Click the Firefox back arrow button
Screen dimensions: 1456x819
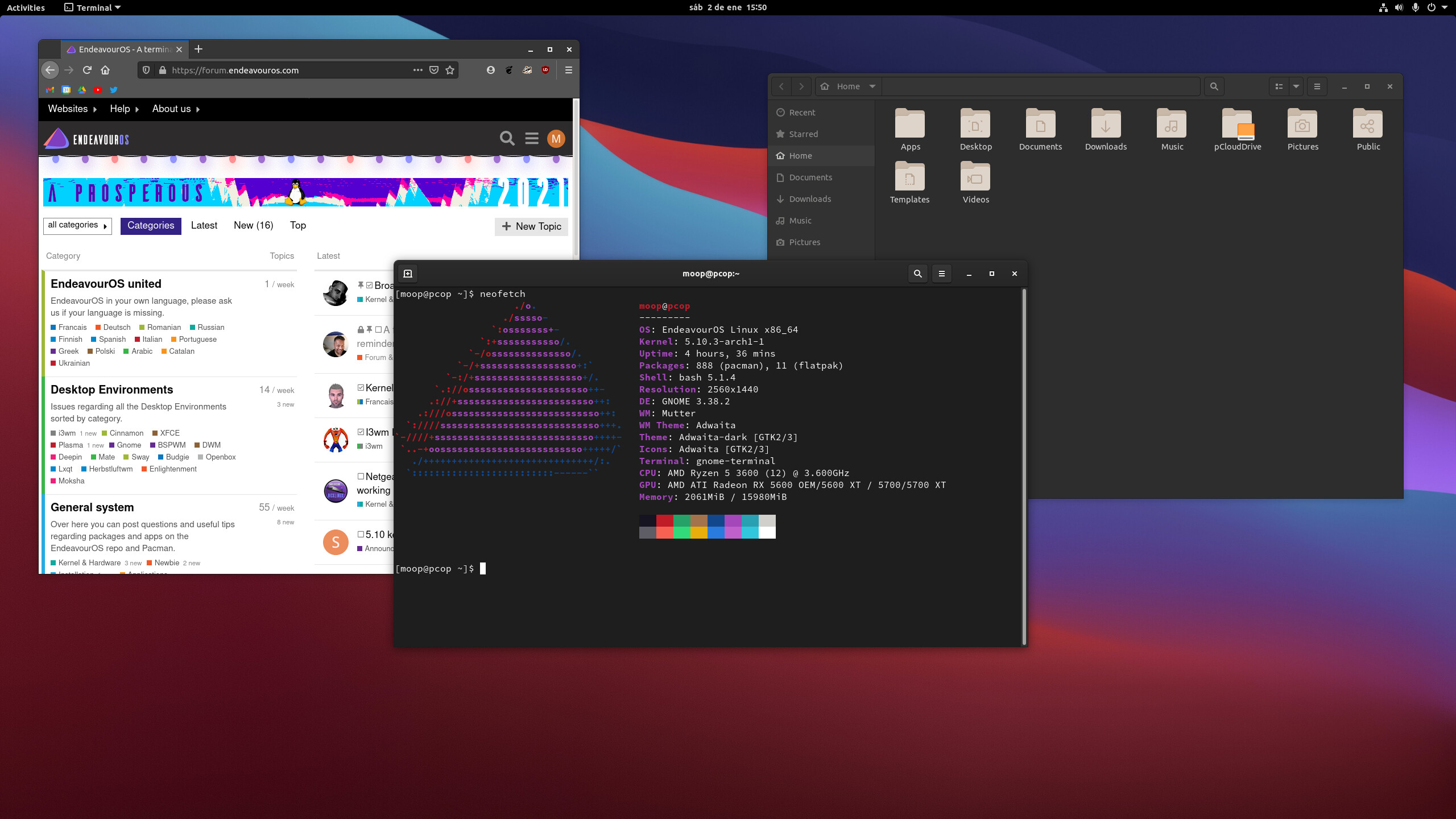tap(50, 70)
